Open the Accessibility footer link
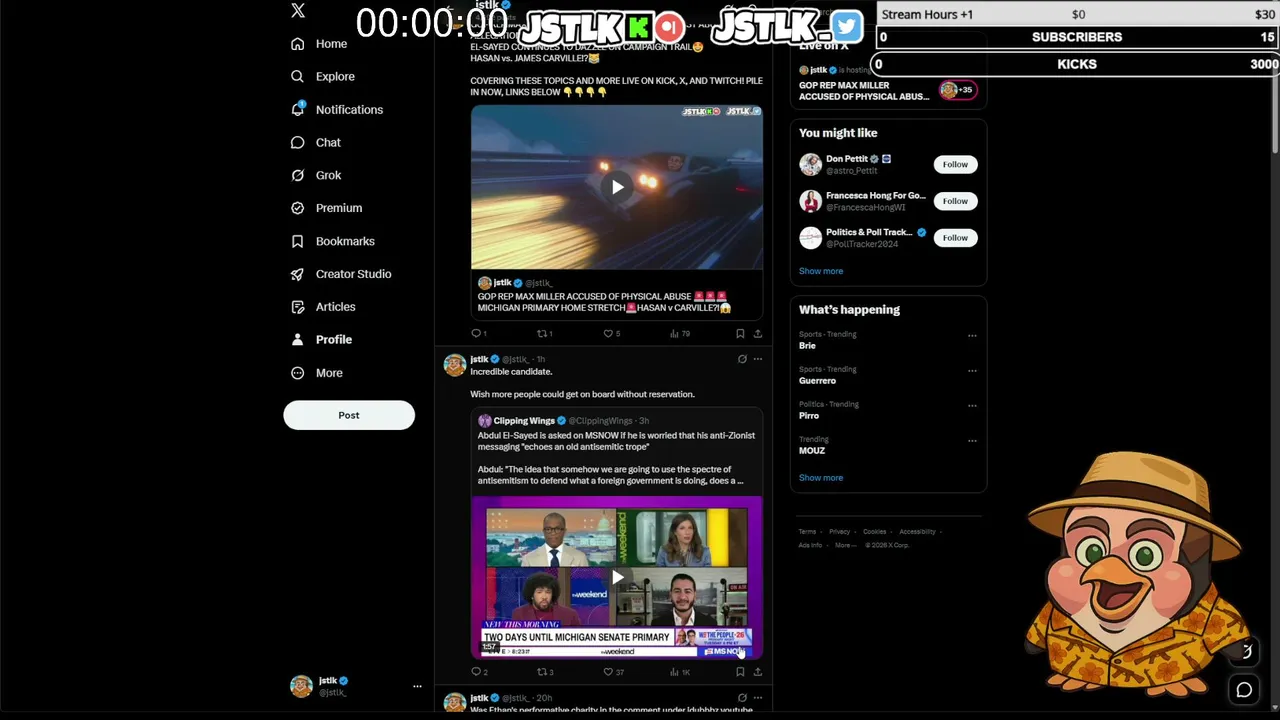The height and width of the screenshot is (720, 1280). (917, 532)
